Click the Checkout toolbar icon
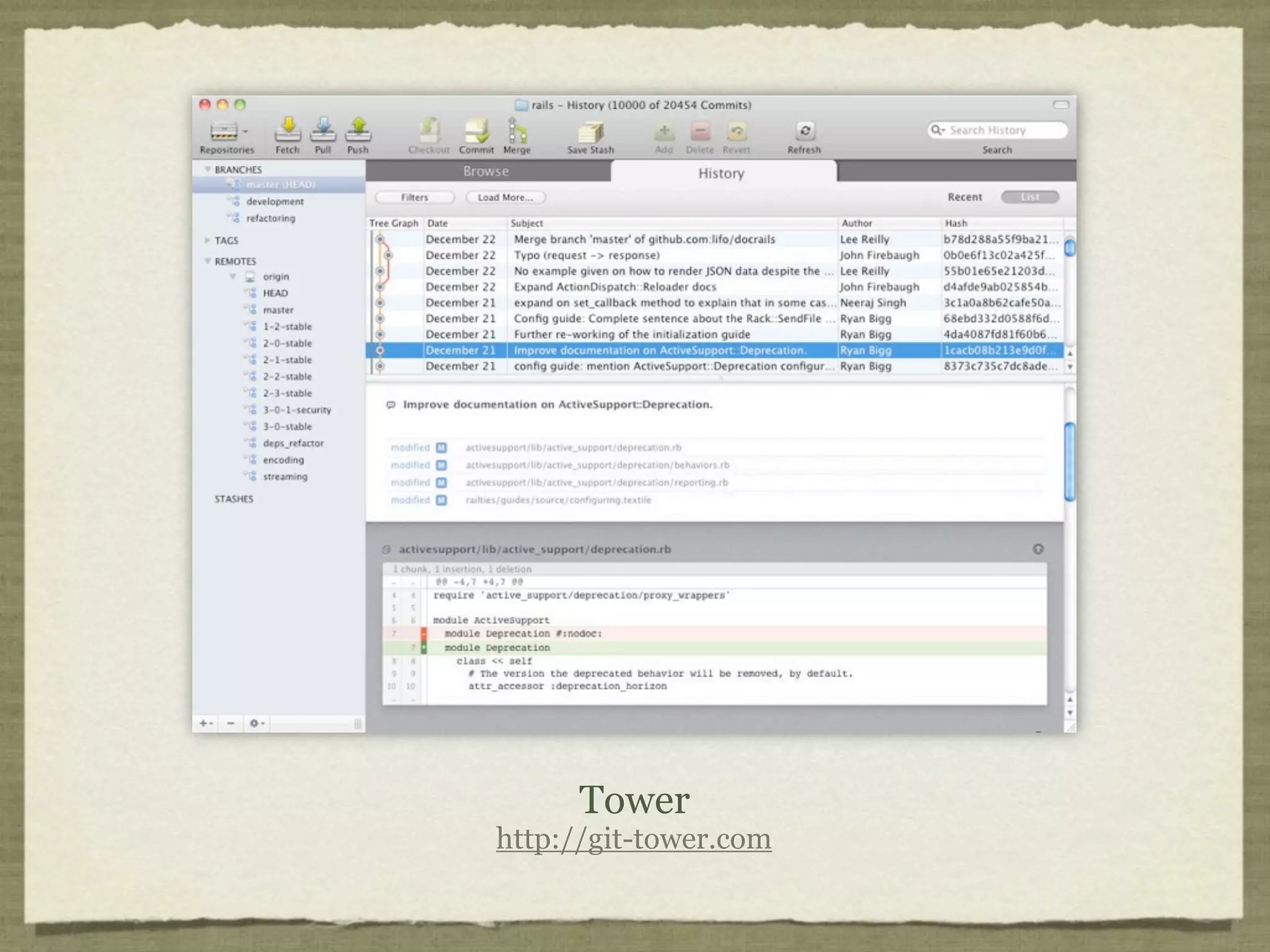This screenshot has height=952, width=1270. pos(429,131)
